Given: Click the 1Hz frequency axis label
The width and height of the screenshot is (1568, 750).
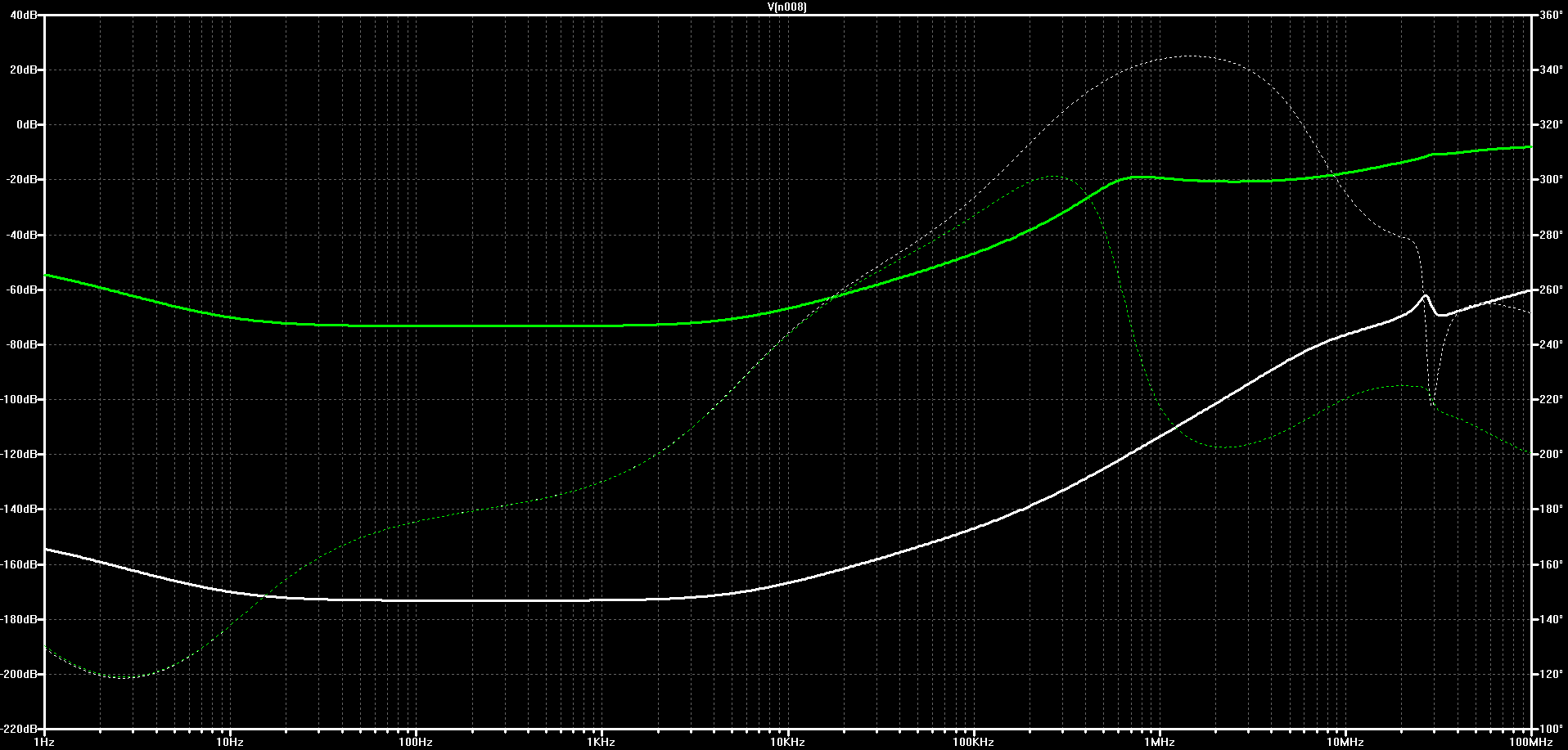Looking at the screenshot, I should tap(44, 742).
